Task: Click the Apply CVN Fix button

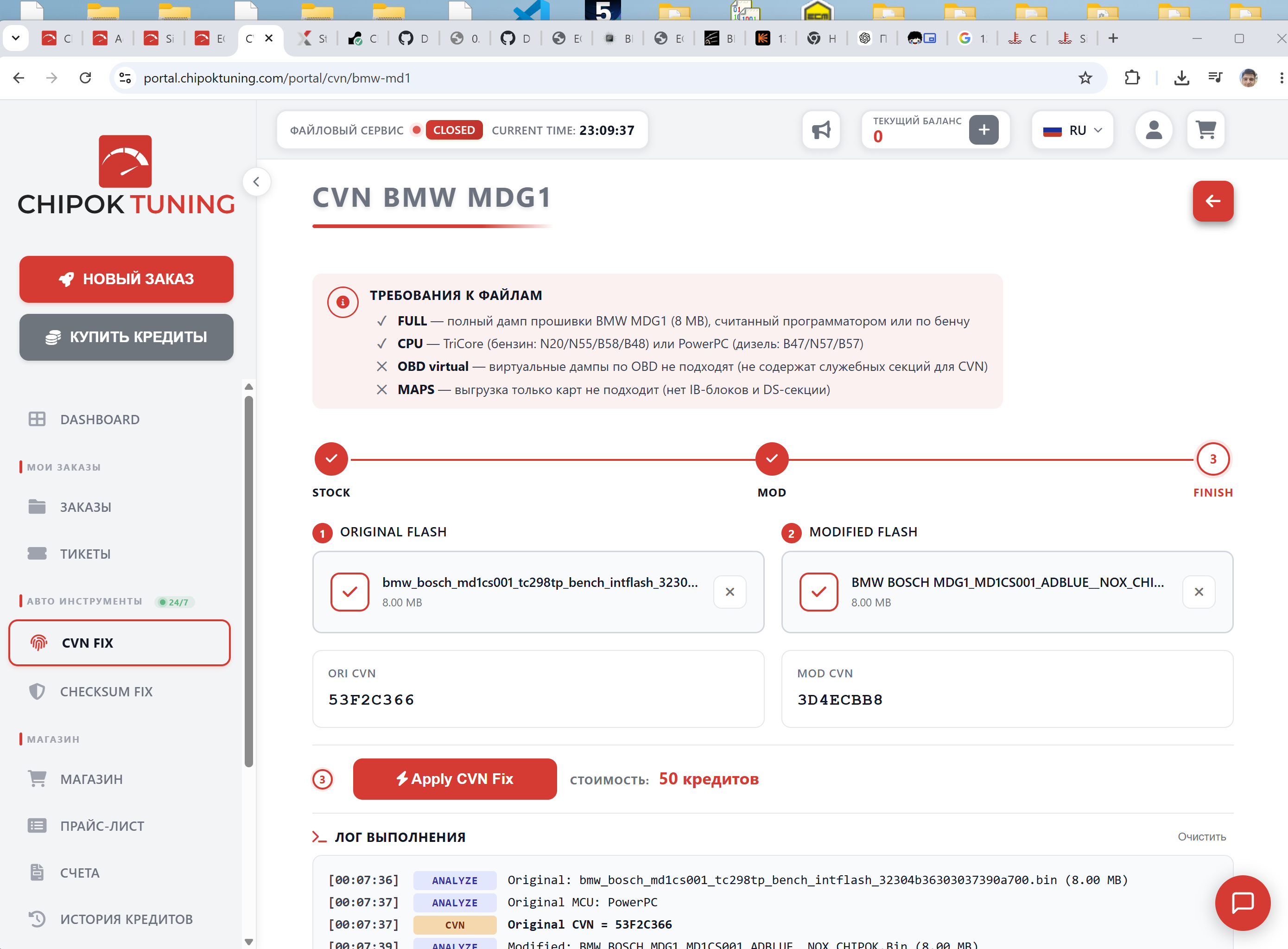Action: point(455,779)
